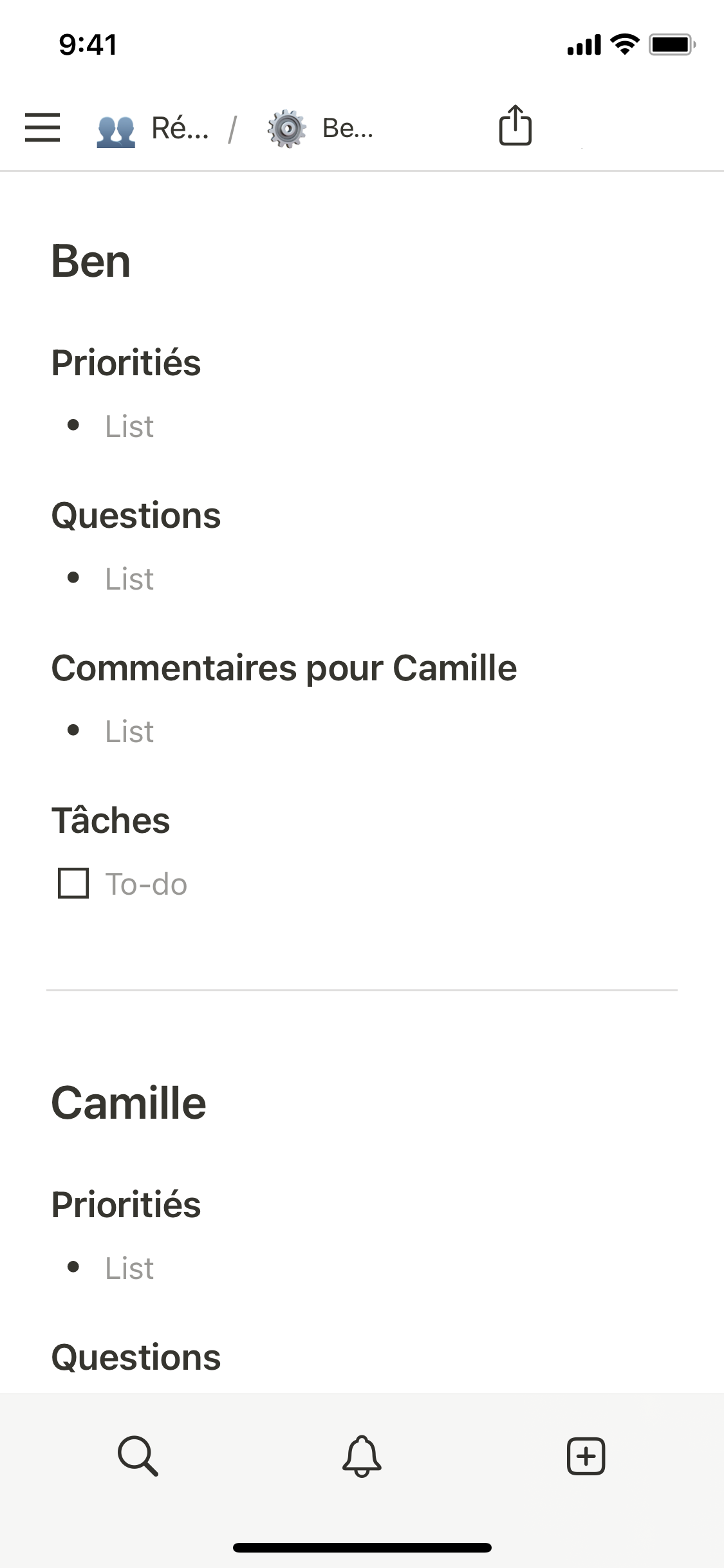Open notifications bell icon
Viewport: 724px width, 1568px height.
pos(362,1455)
